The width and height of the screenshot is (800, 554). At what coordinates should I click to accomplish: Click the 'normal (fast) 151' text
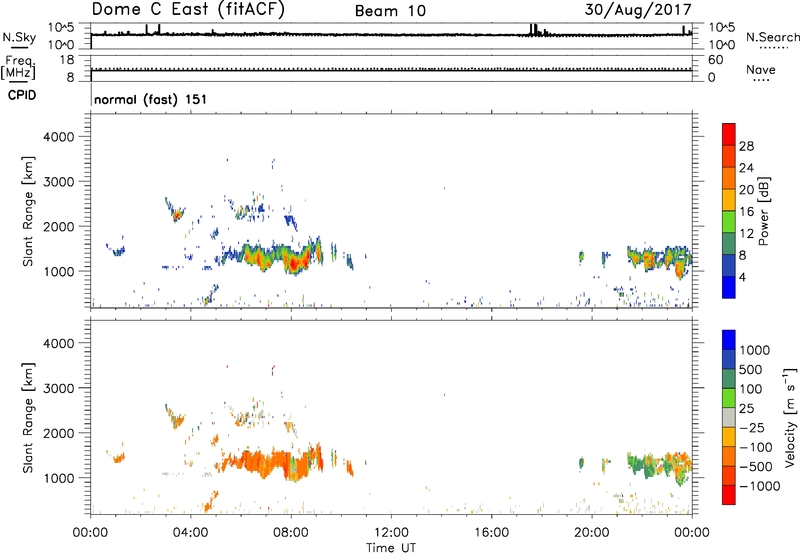click(x=151, y=99)
